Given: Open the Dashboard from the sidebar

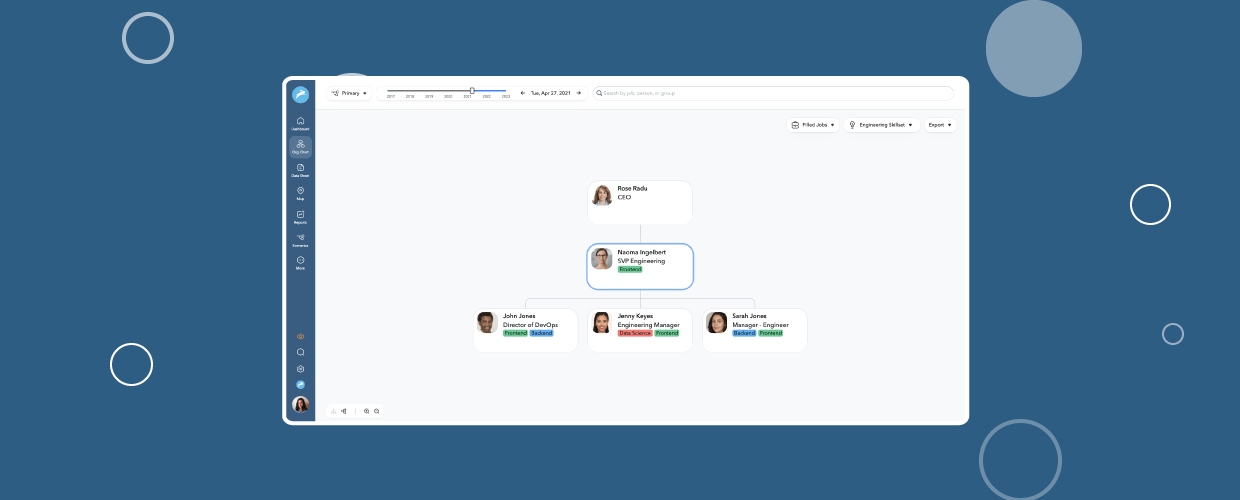Looking at the screenshot, I should pos(300,123).
